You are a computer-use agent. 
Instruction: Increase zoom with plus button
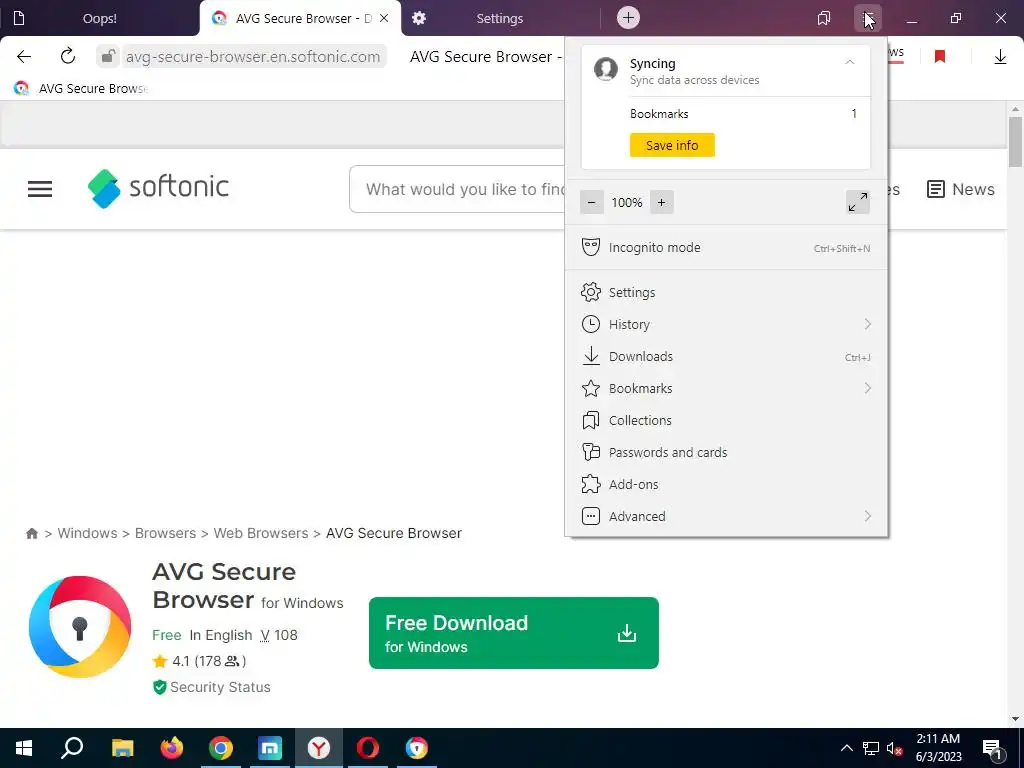[x=662, y=202]
